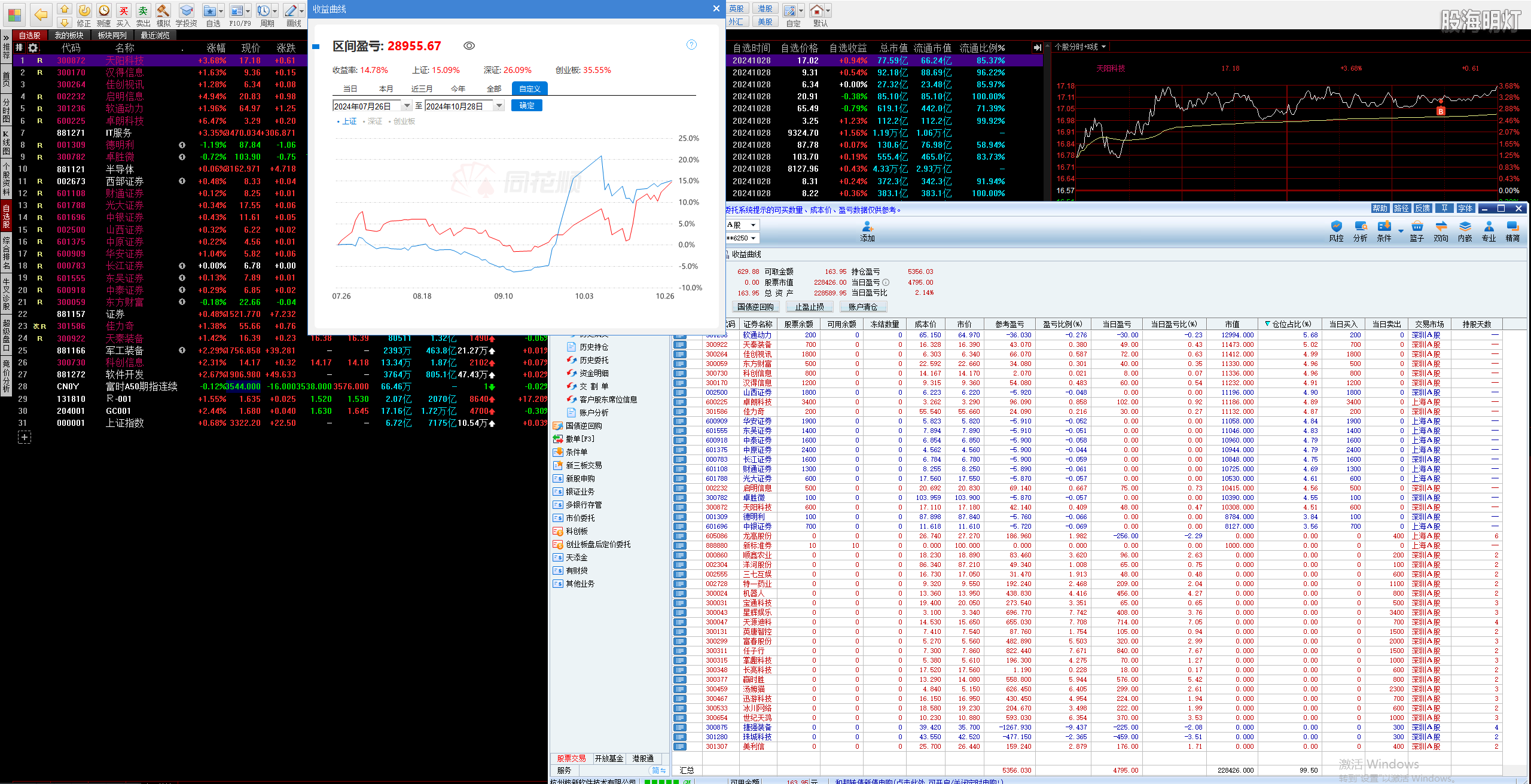This screenshot has height=784, width=1531.
Task: Toggle the 深证 series in chart legend
Action: coord(373,121)
